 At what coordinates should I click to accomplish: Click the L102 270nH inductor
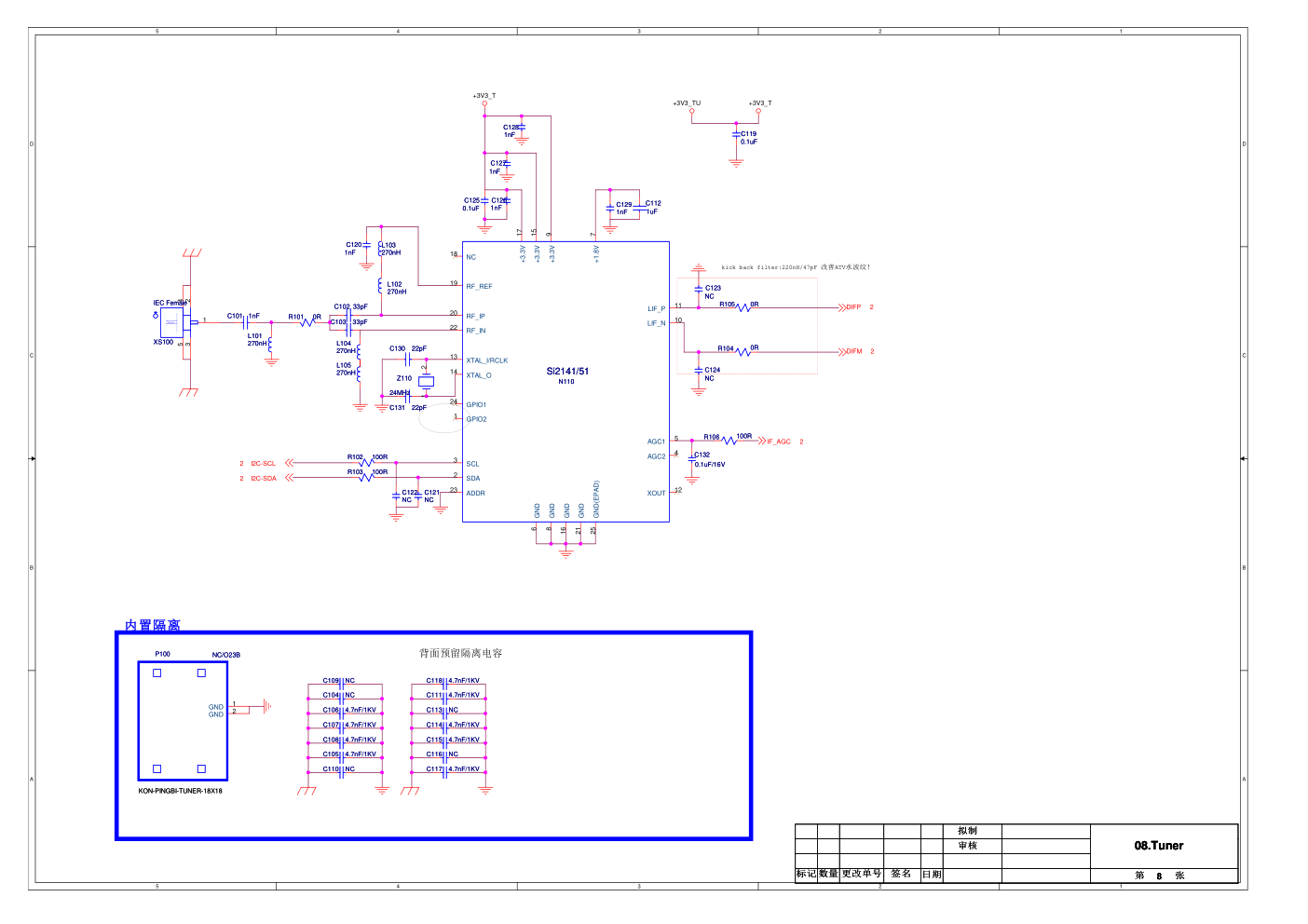click(x=380, y=286)
